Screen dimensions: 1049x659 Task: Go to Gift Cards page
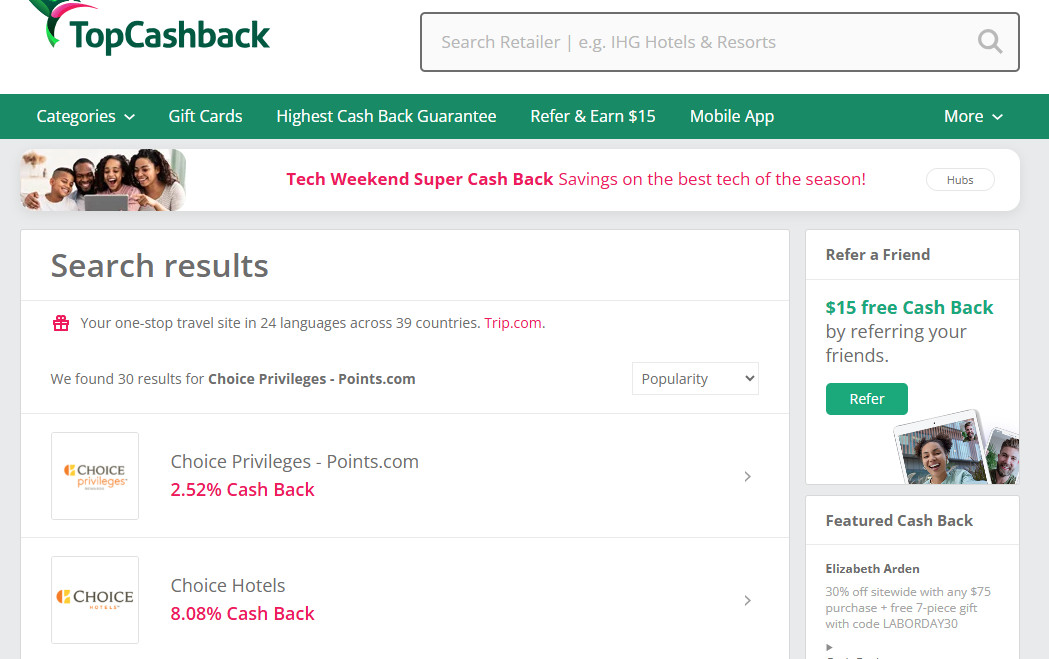click(x=205, y=116)
